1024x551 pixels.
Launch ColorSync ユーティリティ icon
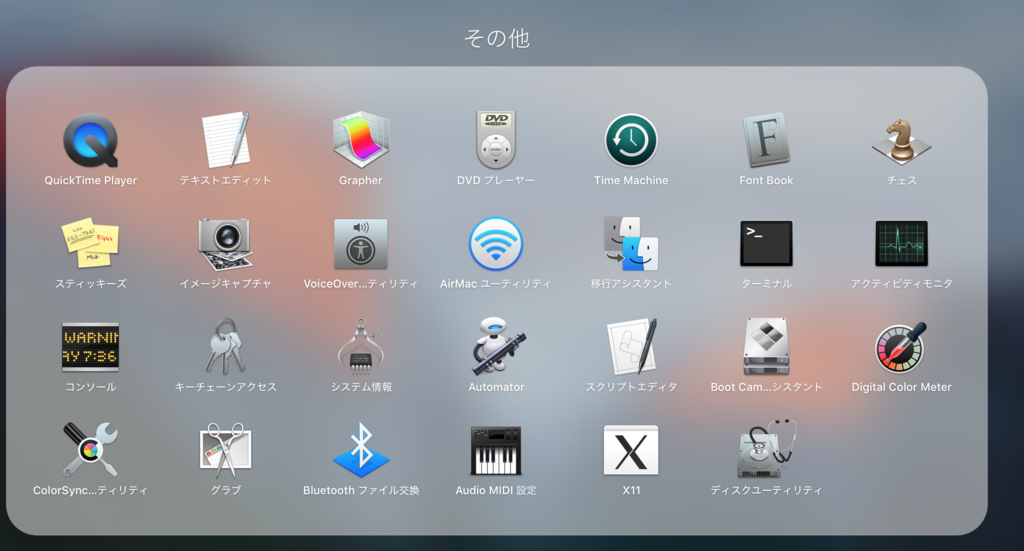tap(90, 450)
